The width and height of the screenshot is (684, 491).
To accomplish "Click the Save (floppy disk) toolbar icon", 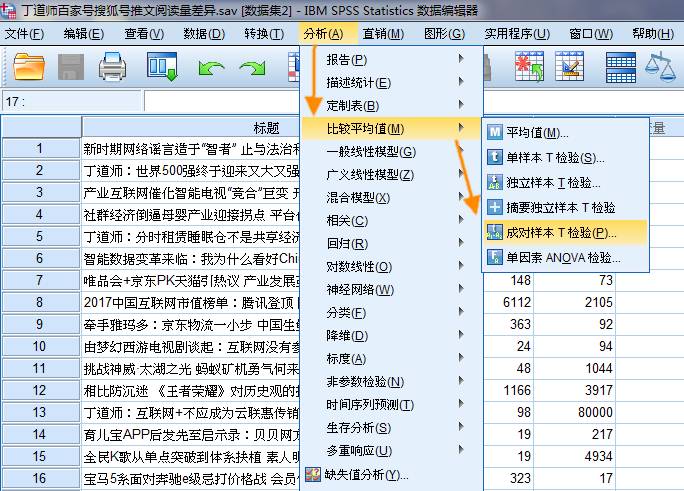I will pos(71,67).
